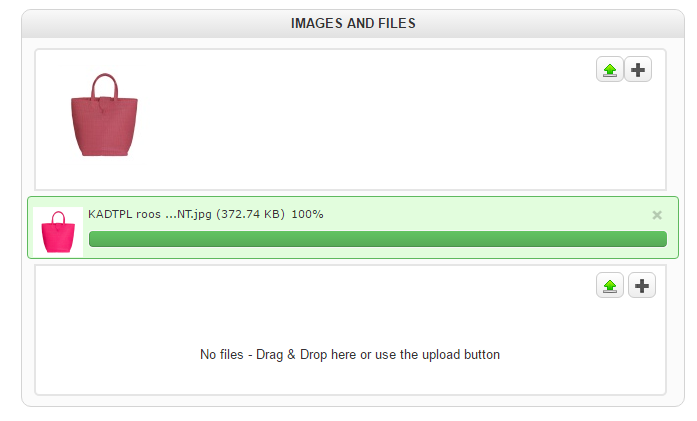Image resolution: width=697 pixels, height=421 pixels.
Task: Click the plus icon in the top image panel
Action: tap(639, 70)
